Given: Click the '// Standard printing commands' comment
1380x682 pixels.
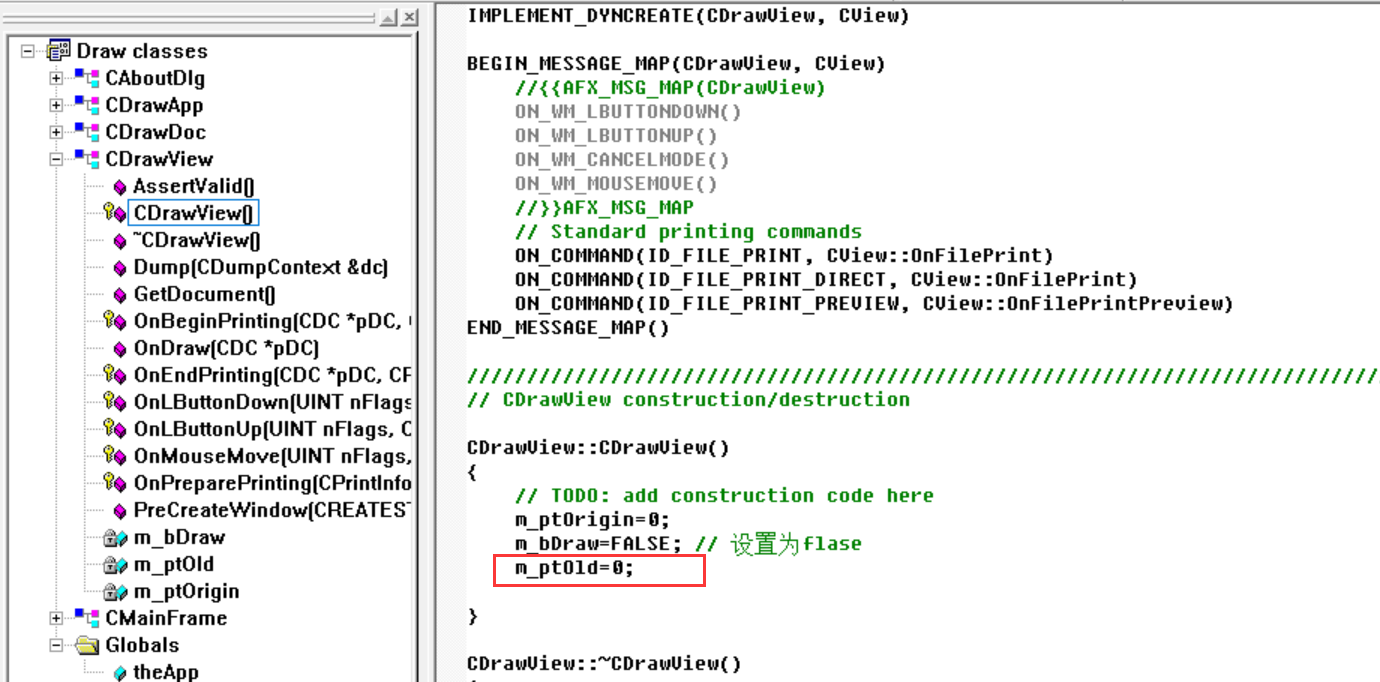Looking at the screenshot, I should [x=688, y=232].
